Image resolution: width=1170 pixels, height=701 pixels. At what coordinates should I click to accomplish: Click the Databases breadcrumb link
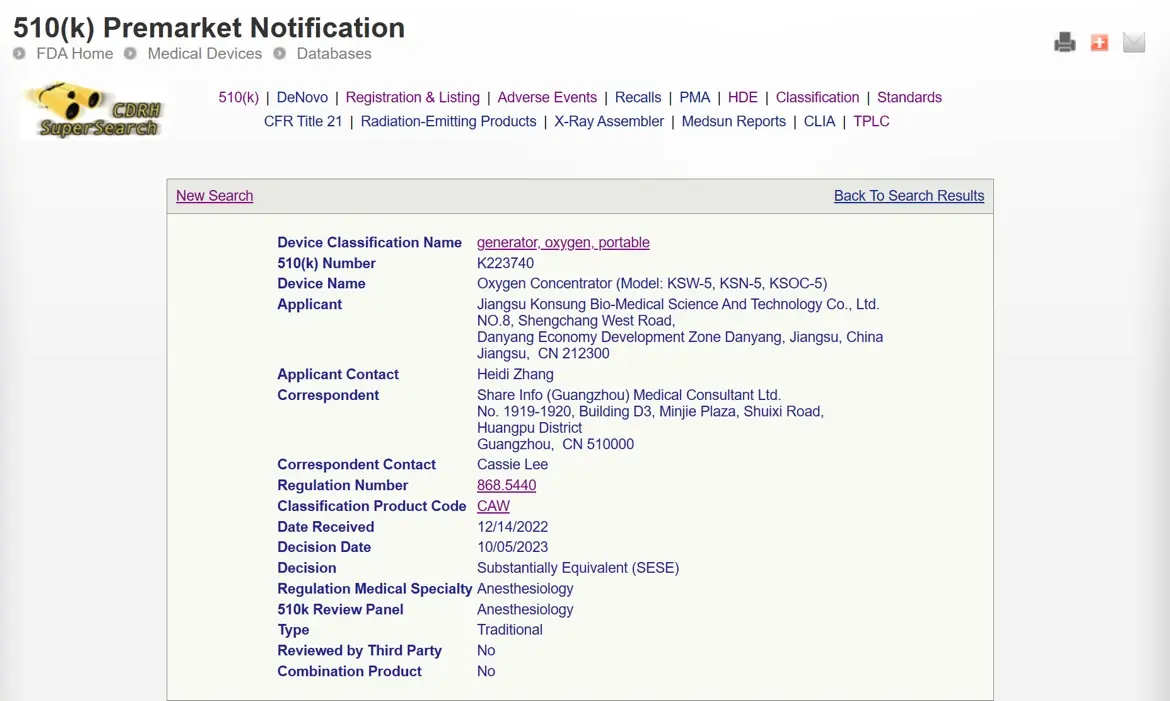333,53
